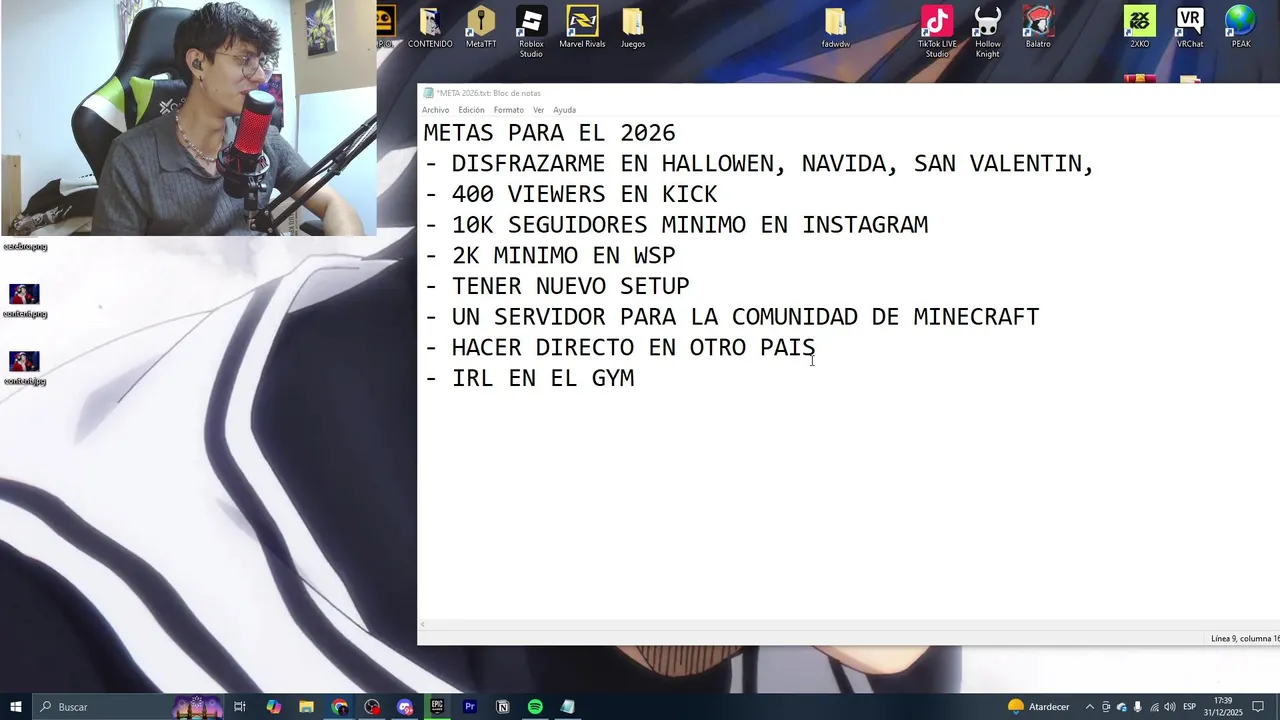Image resolution: width=1280 pixels, height=720 pixels.
Task: Launch MetaTFT from the desktop
Action: pos(481,28)
